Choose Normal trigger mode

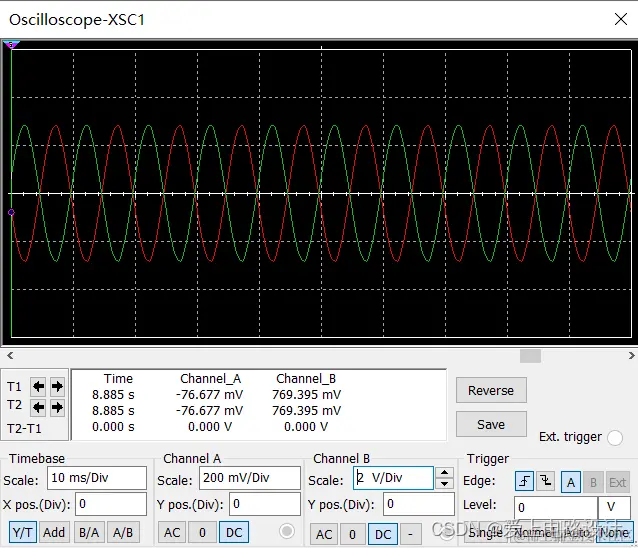(535, 533)
